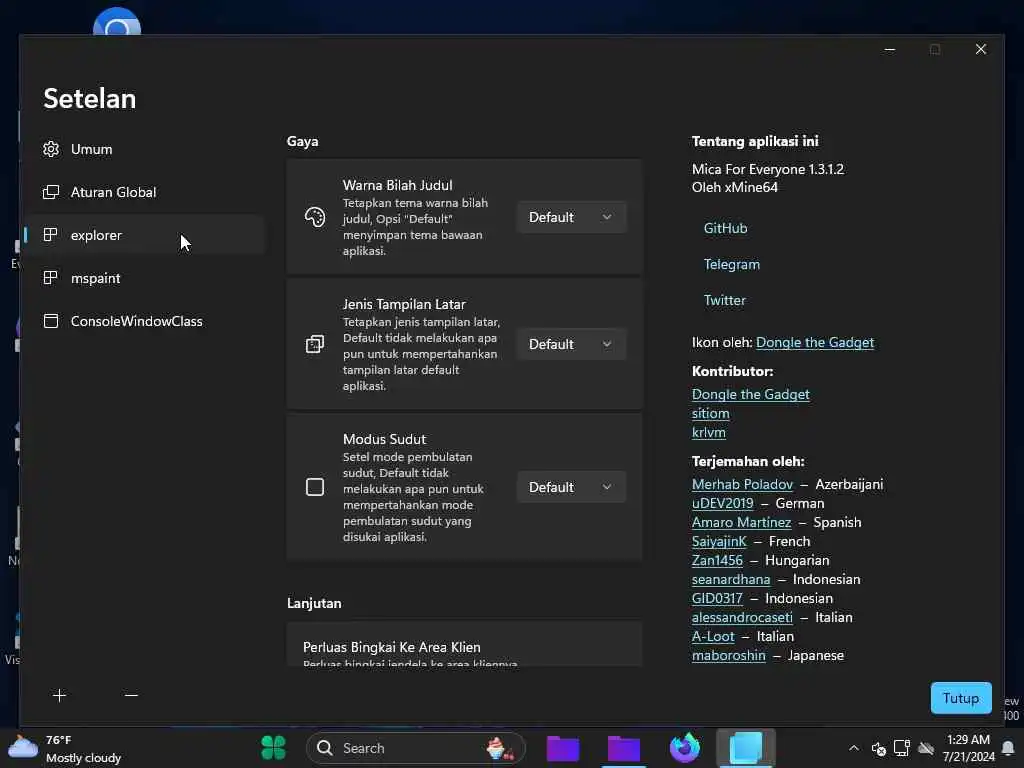The height and width of the screenshot is (768, 1024).
Task: Click the network icon in system tray
Action: coord(901,748)
